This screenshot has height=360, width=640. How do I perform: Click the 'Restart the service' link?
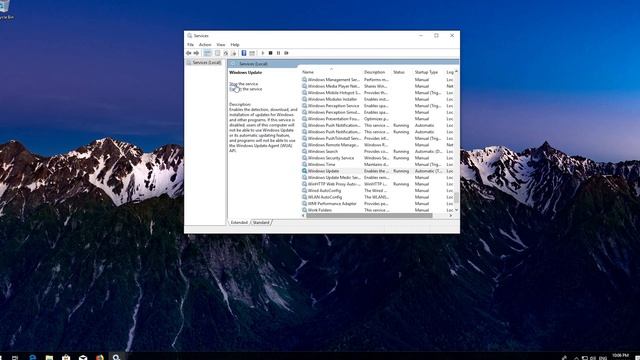pos(245,89)
